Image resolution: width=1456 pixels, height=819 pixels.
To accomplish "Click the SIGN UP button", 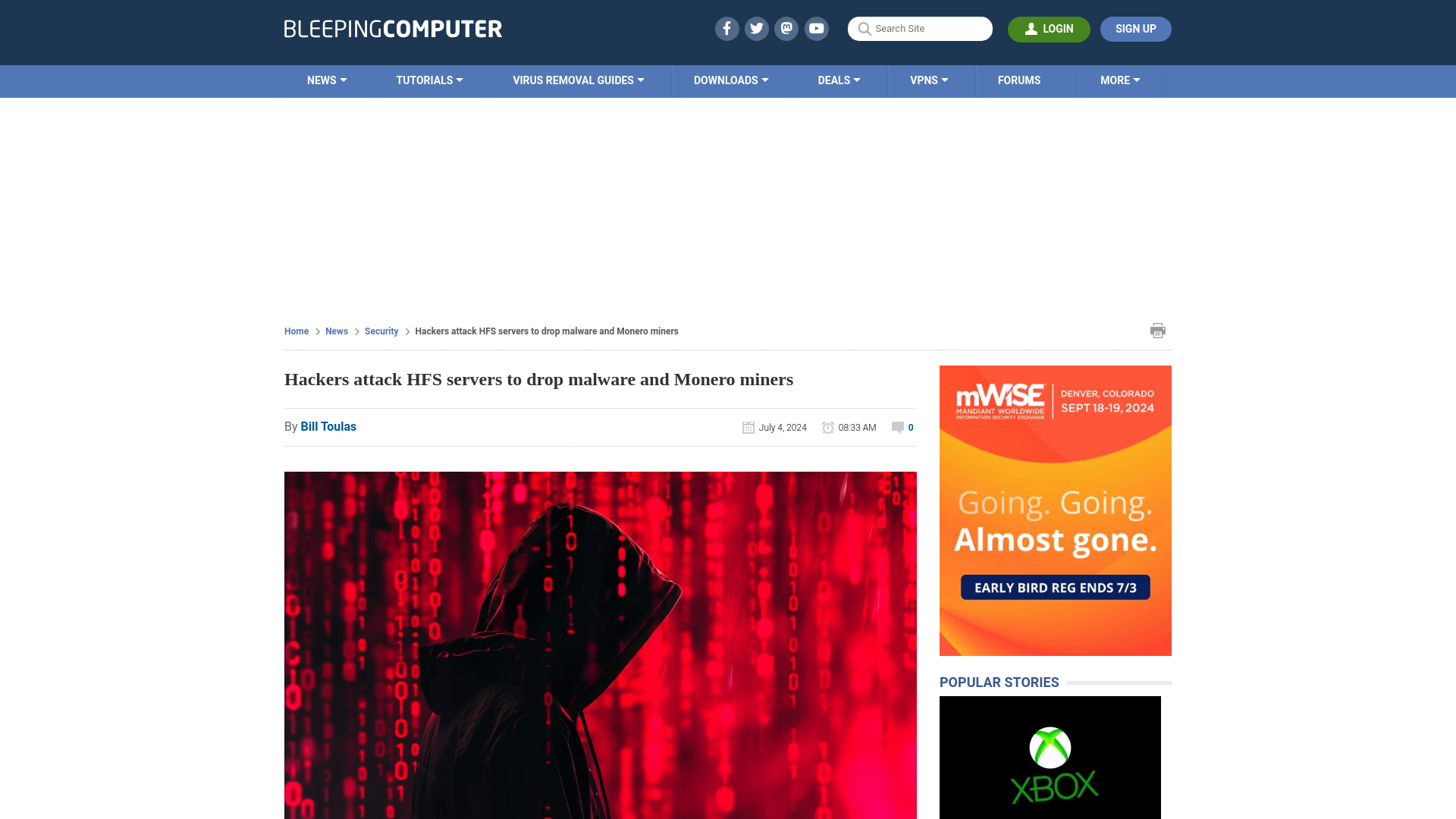I will click(x=1136, y=28).
